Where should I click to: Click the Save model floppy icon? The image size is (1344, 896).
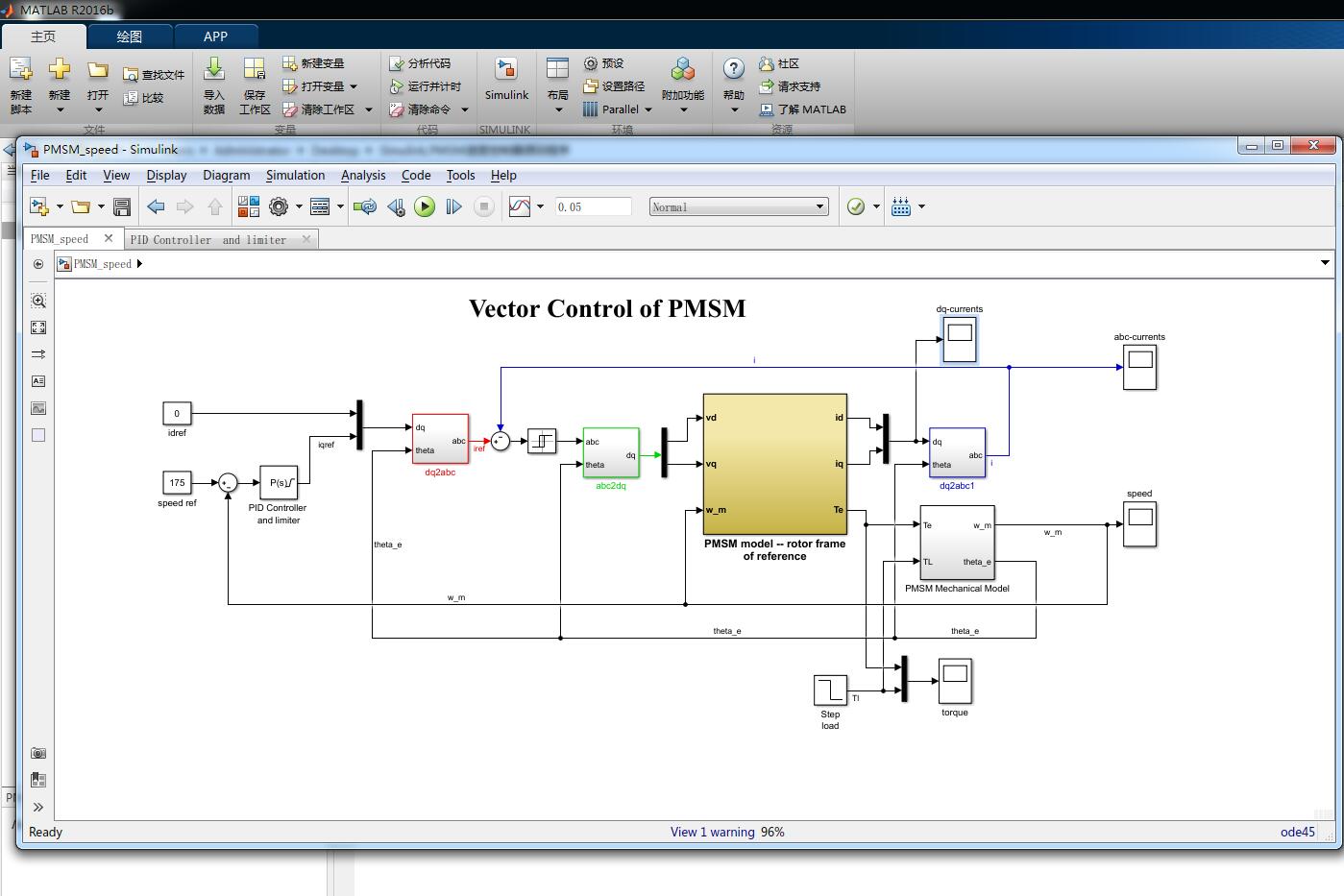[122, 206]
